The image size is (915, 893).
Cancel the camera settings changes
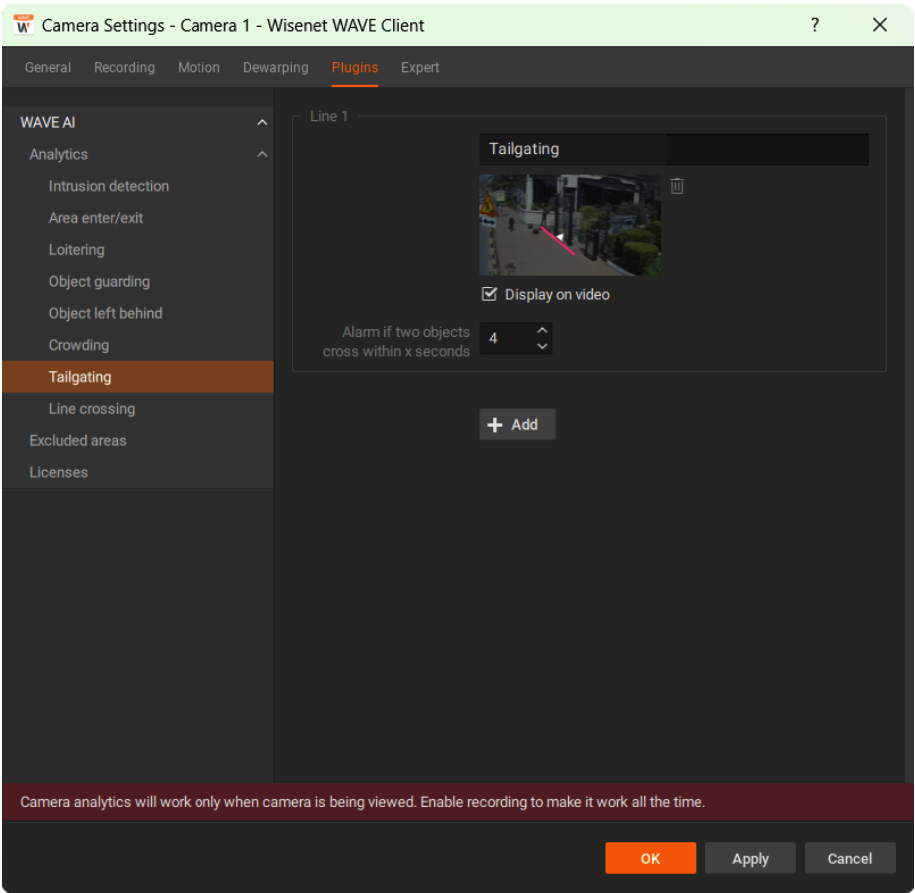point(850,858)
